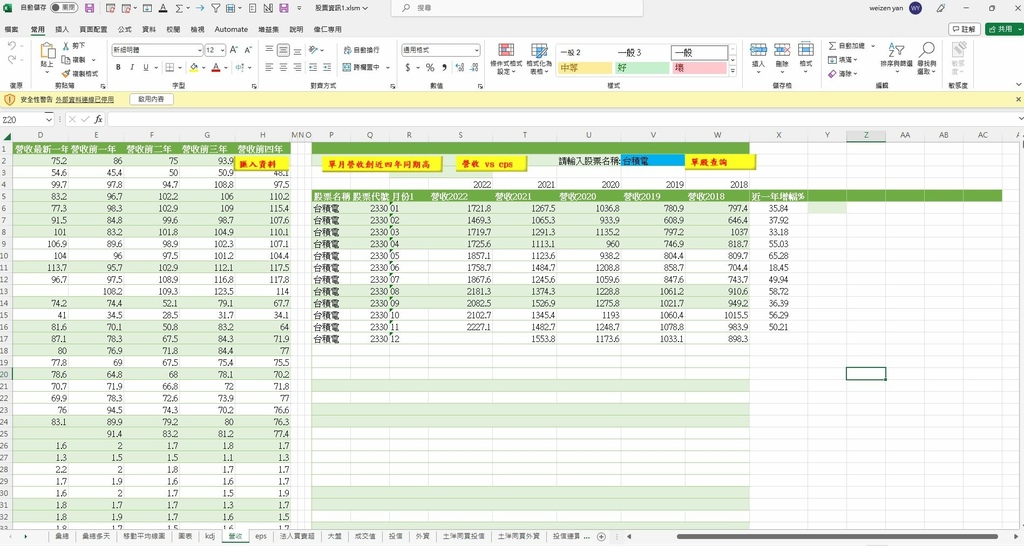Apply the red Font Color
1024x546 pixels.
point(216,67)
